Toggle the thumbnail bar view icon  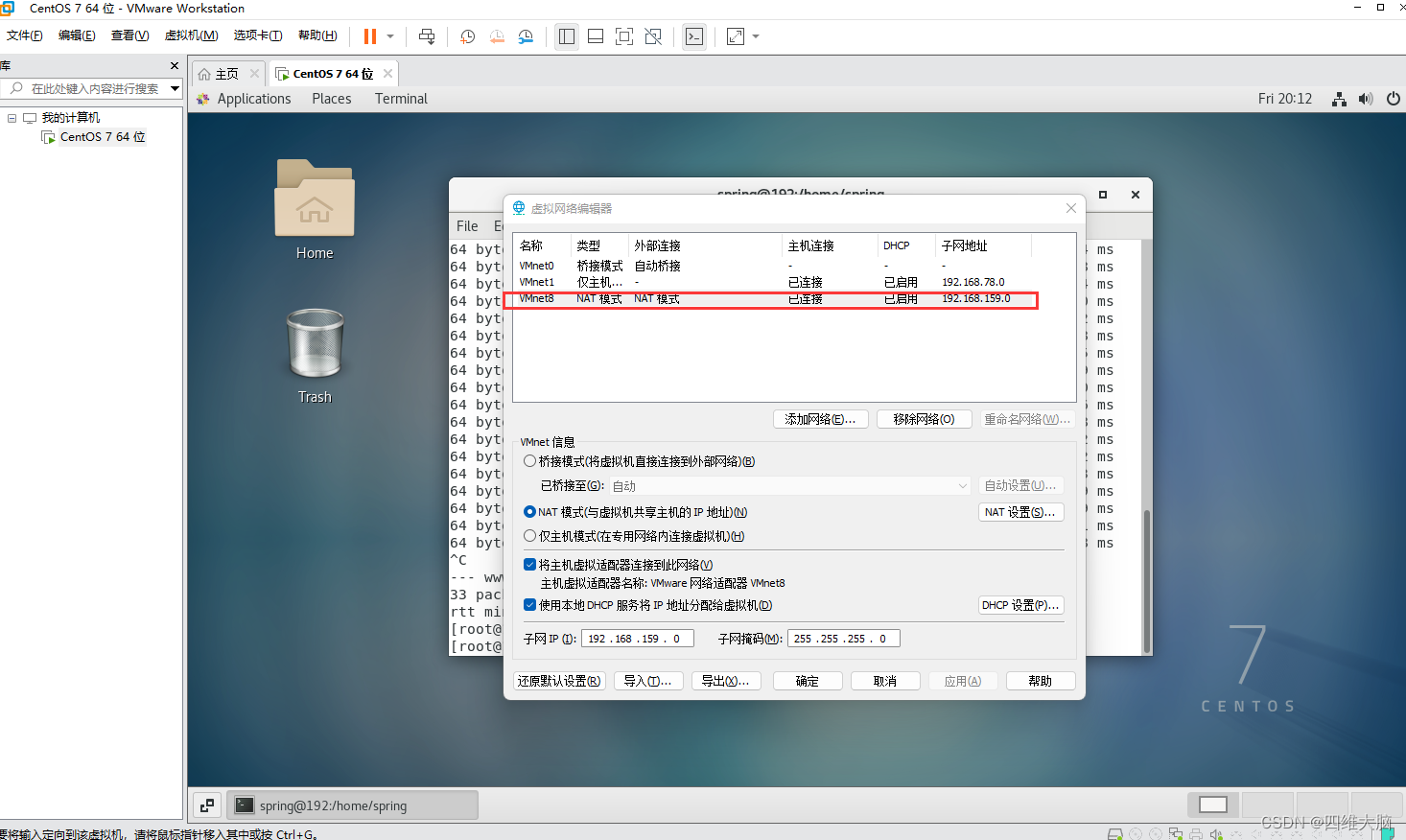coord(596,36)
